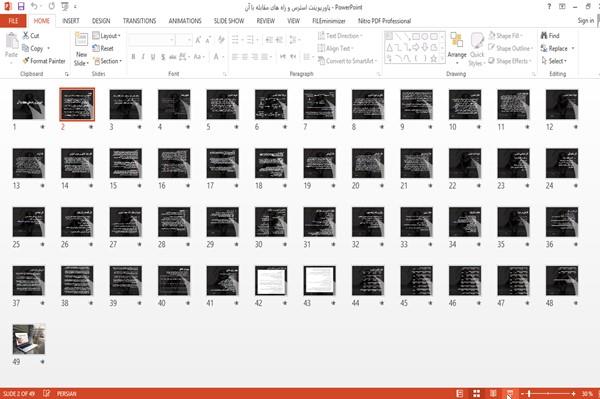Open PowerPoint Help
This screenshot has width=600, height=399.
pos(549,7)
